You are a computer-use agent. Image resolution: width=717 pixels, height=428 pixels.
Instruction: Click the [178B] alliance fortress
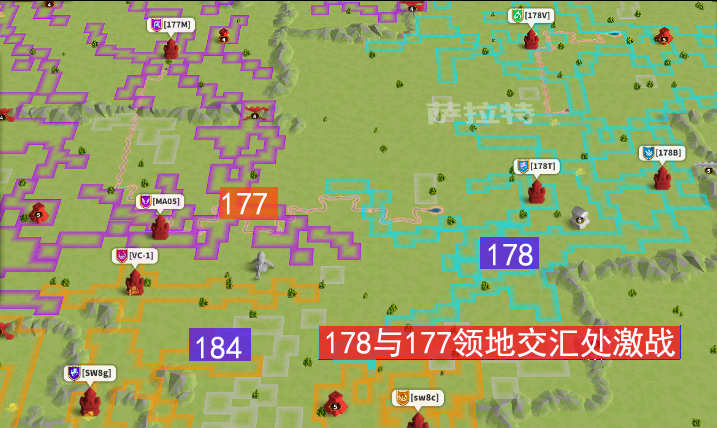pyautogui.click(x=662, y=177)
